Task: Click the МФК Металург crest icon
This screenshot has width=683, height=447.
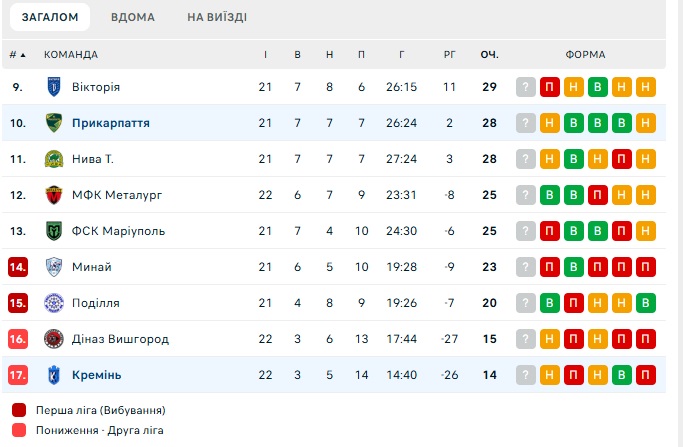Action: point(54,195)
